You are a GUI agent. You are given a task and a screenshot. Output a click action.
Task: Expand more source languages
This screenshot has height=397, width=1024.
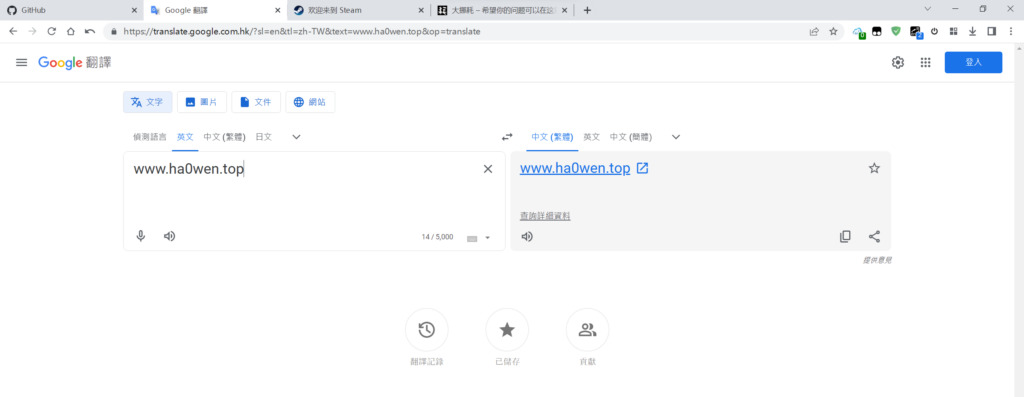pos(296,136)
